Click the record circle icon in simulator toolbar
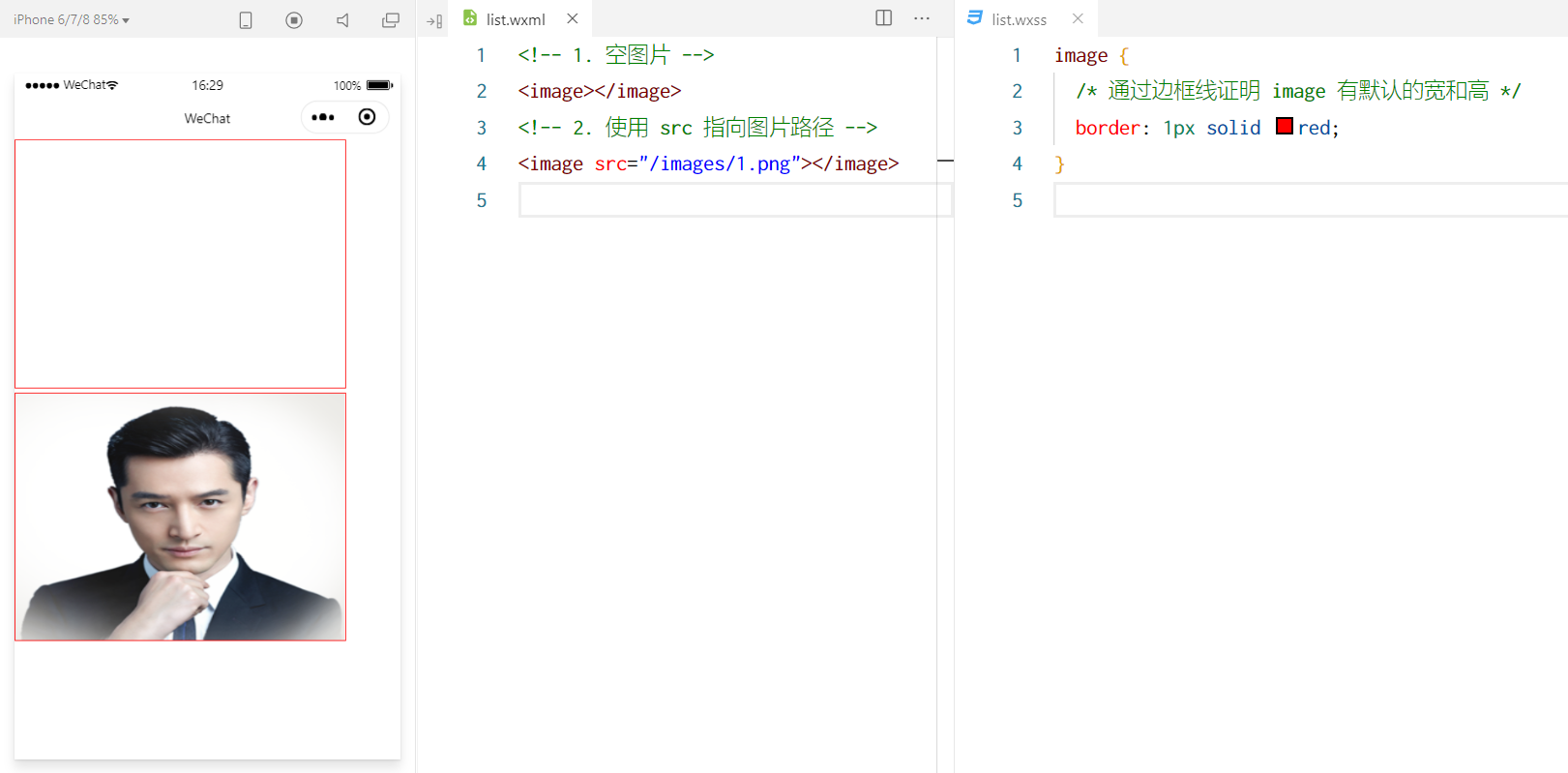The height and width of the screenshot is (773, 1568). pyautogui.click(x=294, y=20)
